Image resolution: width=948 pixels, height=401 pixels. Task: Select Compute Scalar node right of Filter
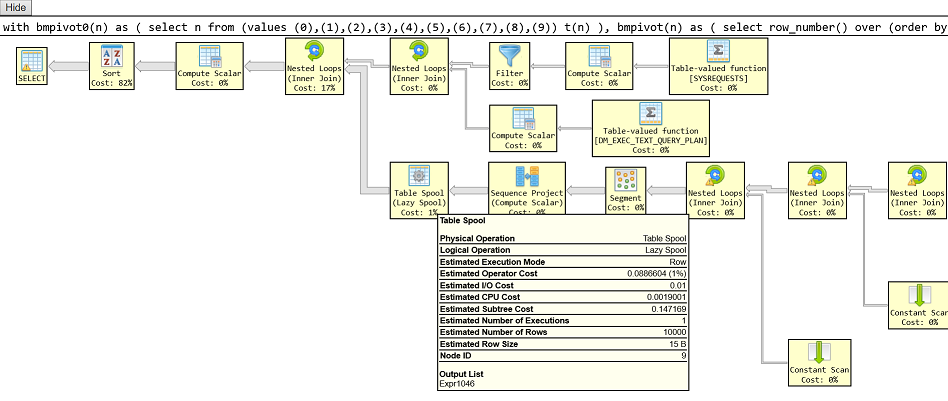[598, 65]
